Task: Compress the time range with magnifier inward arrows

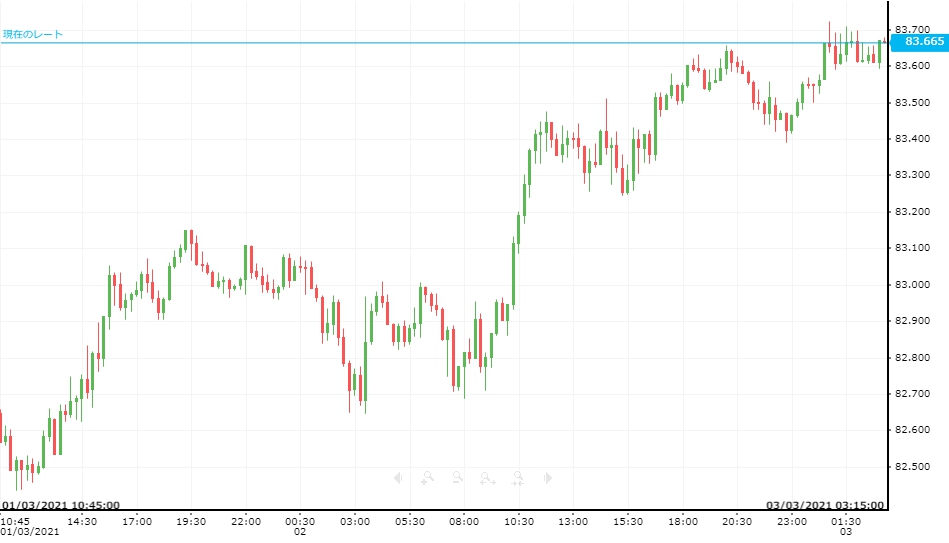Action: coord(518,479)
